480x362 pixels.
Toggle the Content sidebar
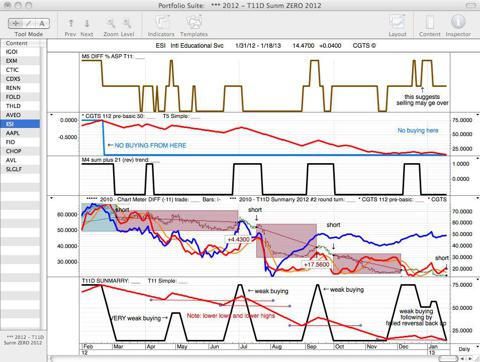[x=430, y=23]
